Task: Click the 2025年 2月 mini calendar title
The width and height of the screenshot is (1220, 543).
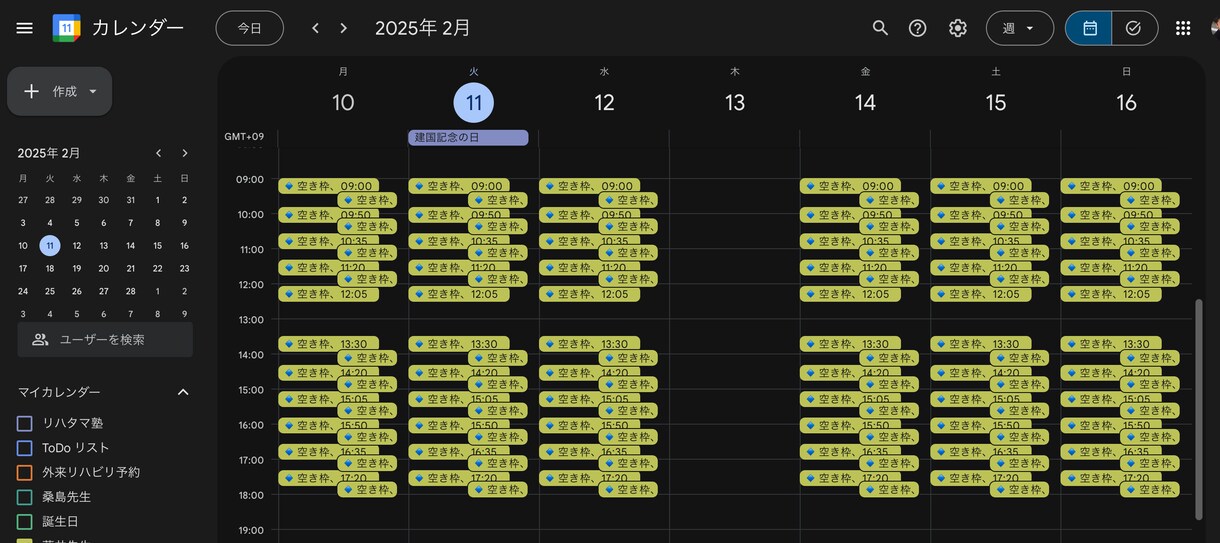Action: [x=49, y=153]
